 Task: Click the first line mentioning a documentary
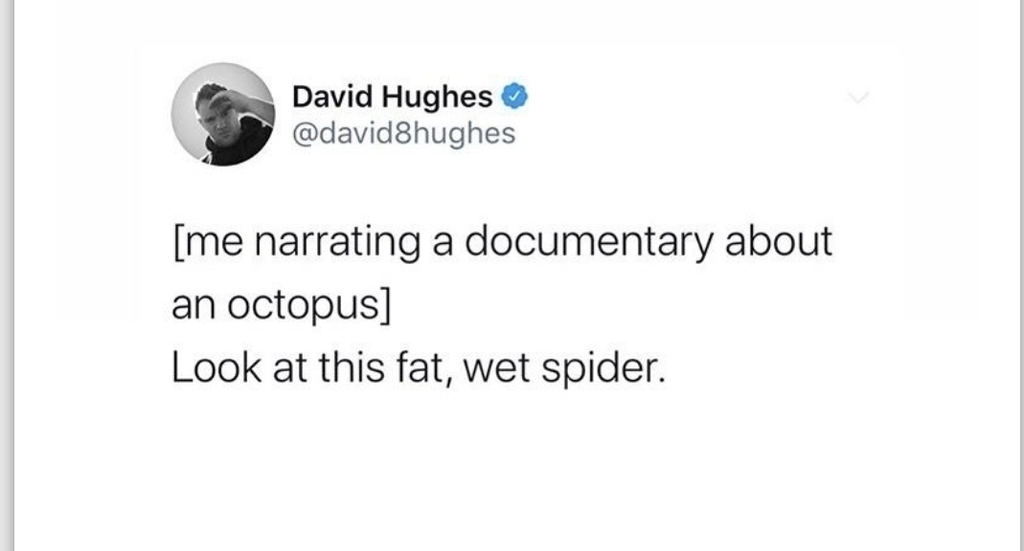503,242
